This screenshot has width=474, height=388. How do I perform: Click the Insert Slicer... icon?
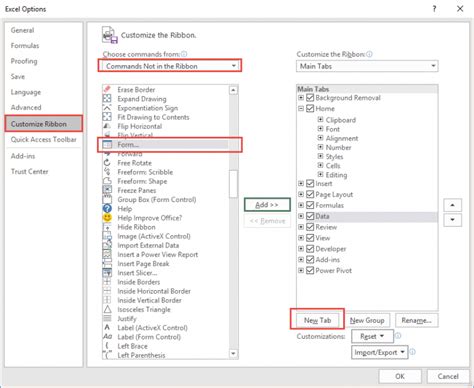point(107,273)
